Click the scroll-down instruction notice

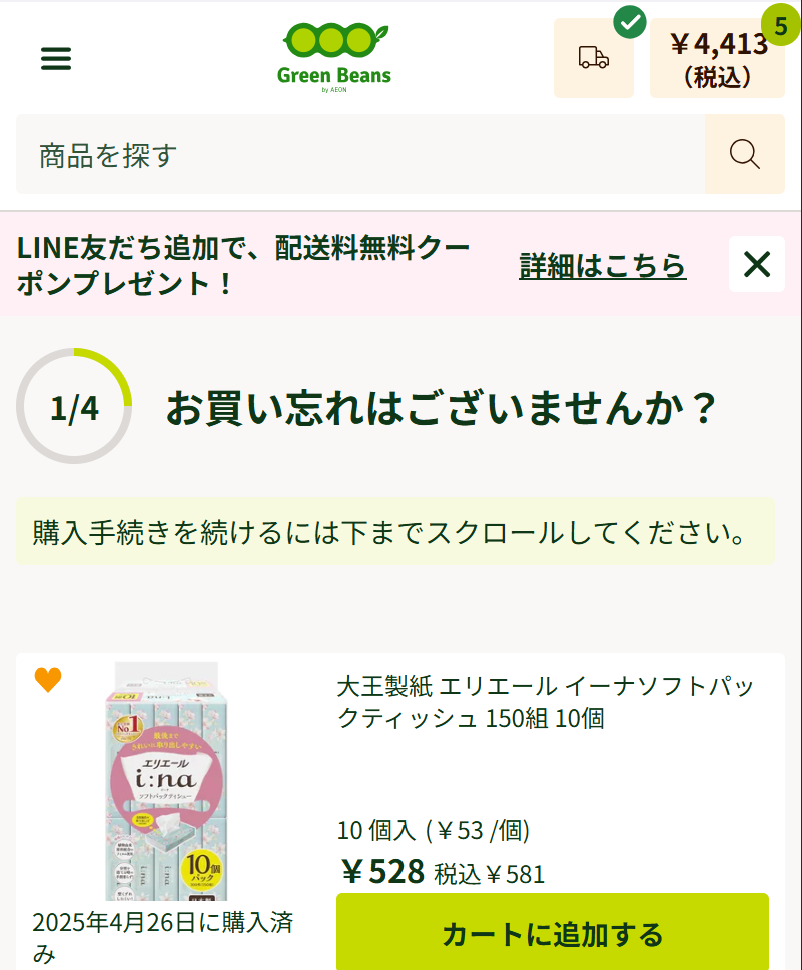pos(394,531)
